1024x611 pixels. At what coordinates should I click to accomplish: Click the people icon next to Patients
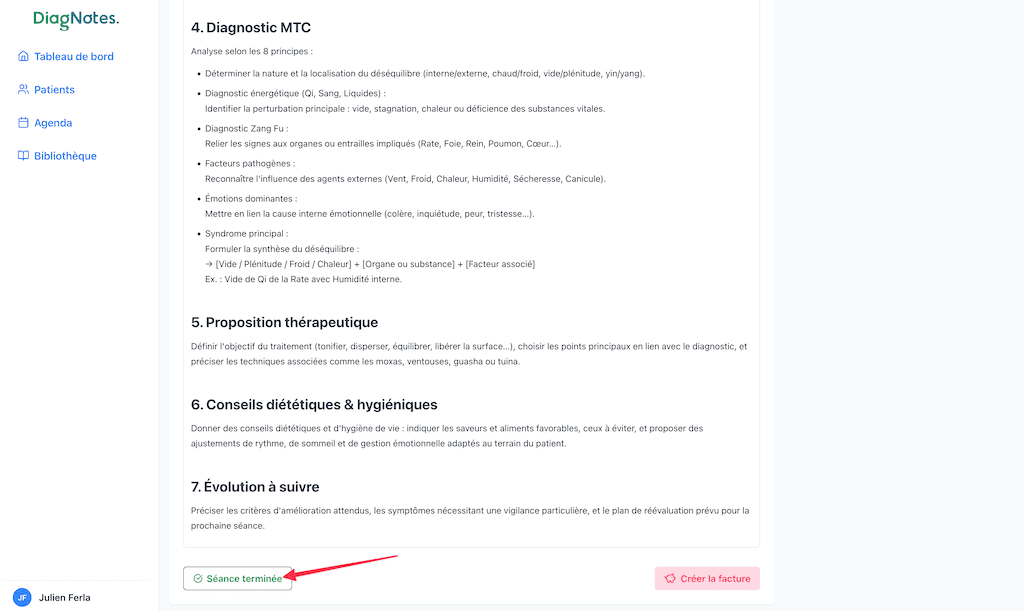[22, 89]
